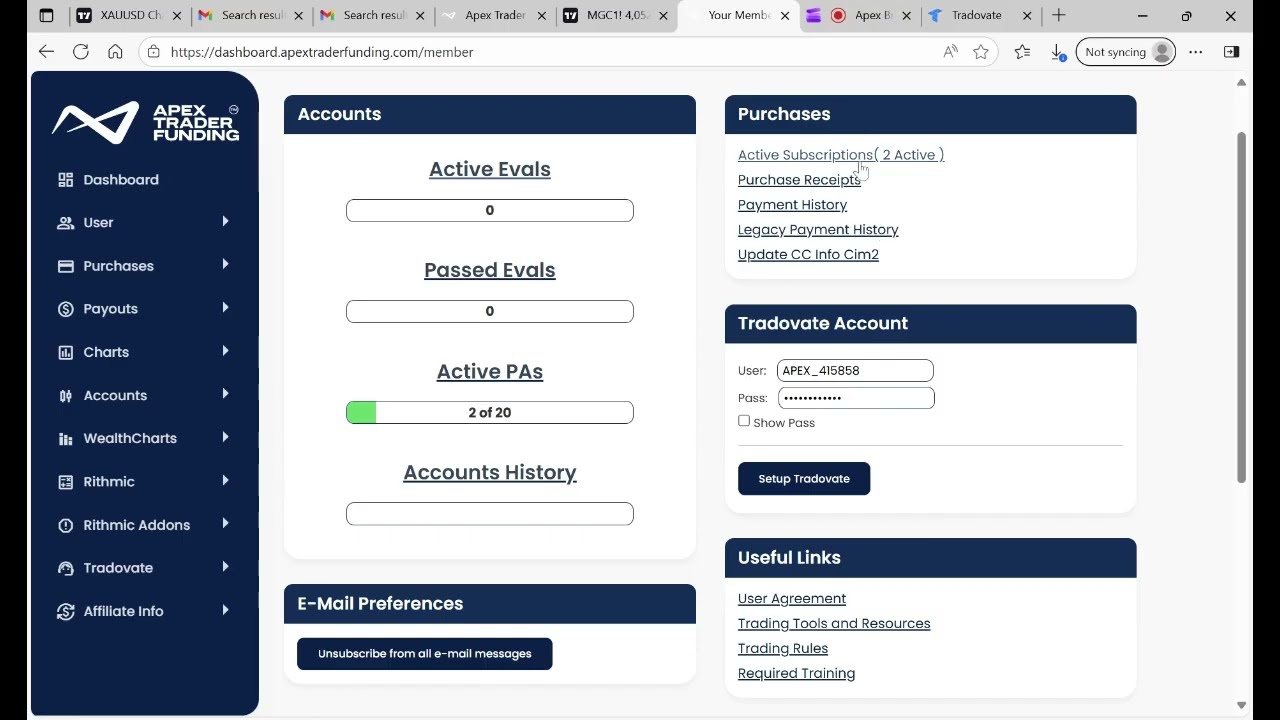Click the browser home icon
Image resolution: width=1280 pixels, height=720 pixels.
[x=115, y=52]
